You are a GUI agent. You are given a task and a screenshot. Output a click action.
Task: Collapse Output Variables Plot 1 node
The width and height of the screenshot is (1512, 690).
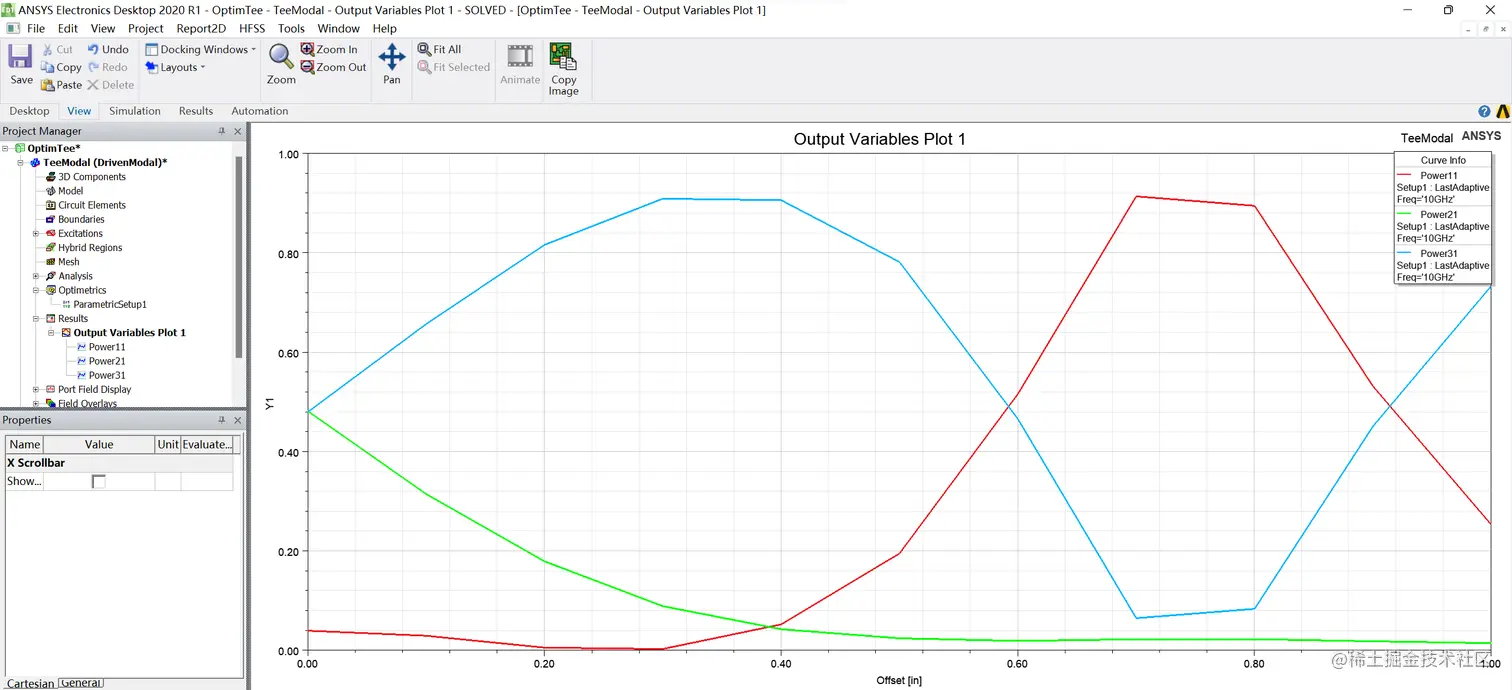click(x=51, y=332)
